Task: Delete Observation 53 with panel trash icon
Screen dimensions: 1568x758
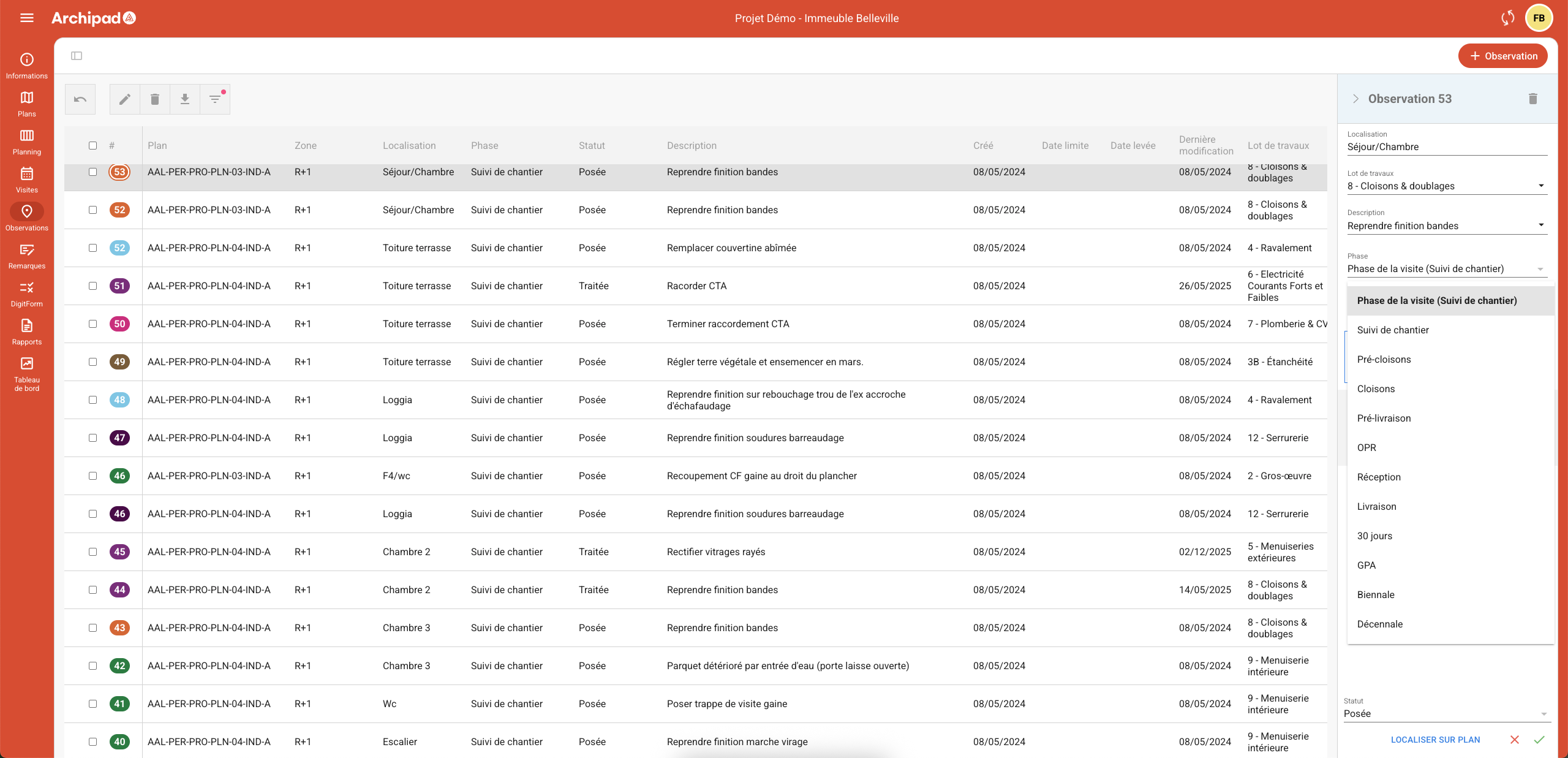Action: [x=1533, y=99]
